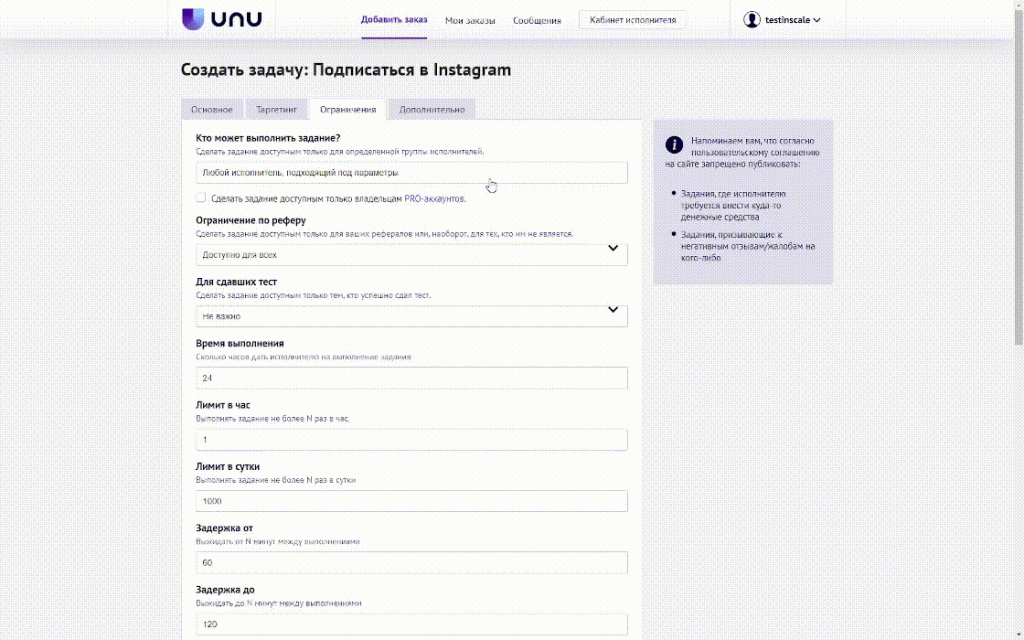Switch to the 'Таргетинг' tab

click(x=276, y=109)
